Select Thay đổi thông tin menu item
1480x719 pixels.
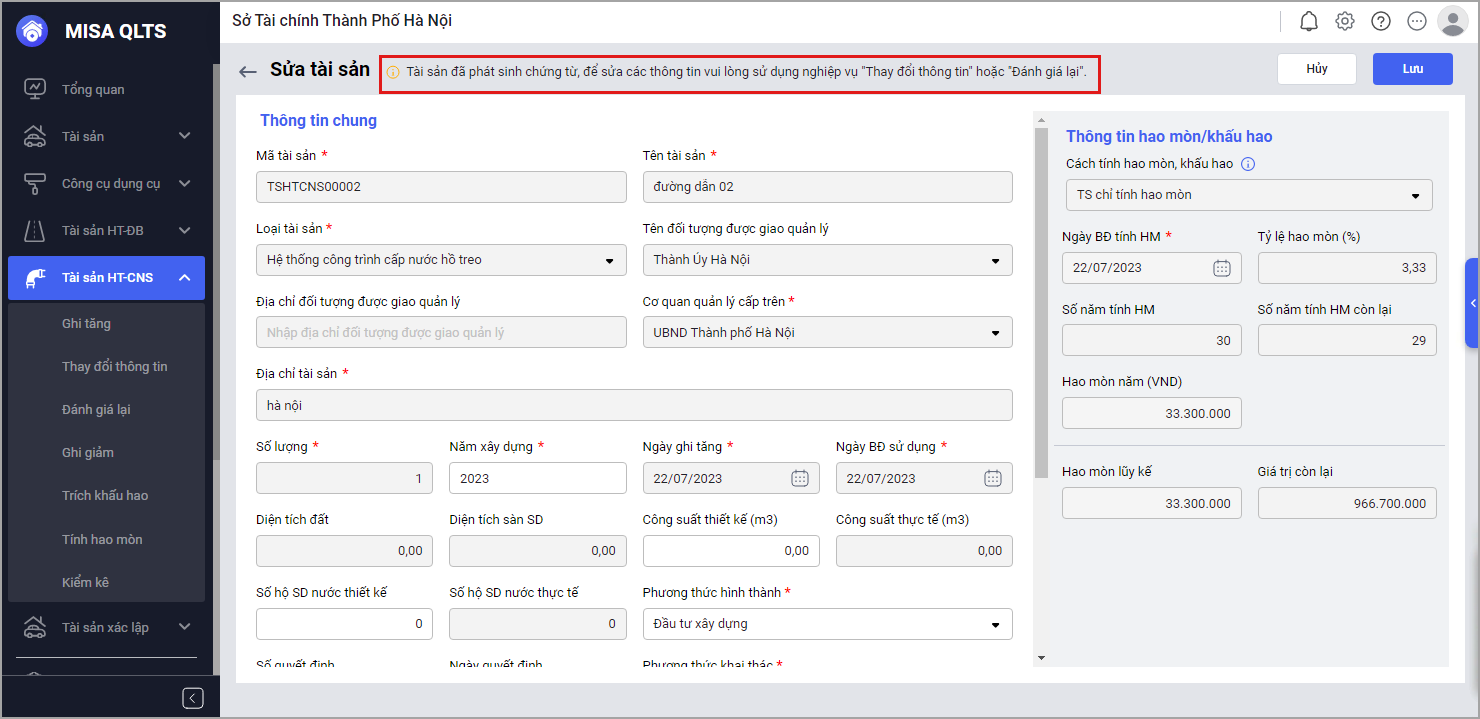[x=115, y=366]
